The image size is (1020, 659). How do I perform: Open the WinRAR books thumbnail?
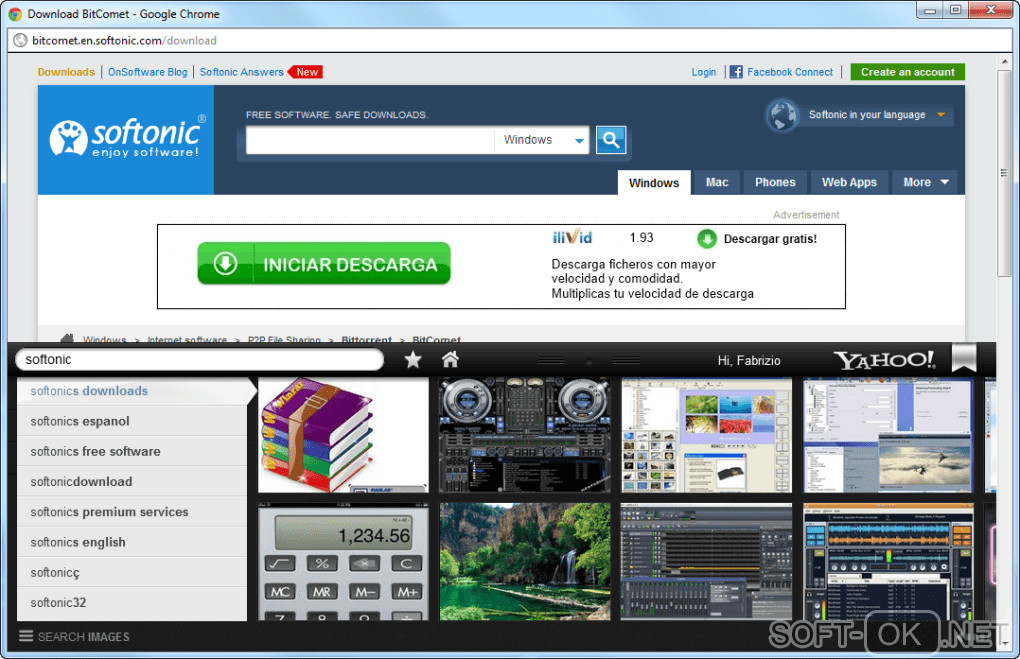point(343,435)
